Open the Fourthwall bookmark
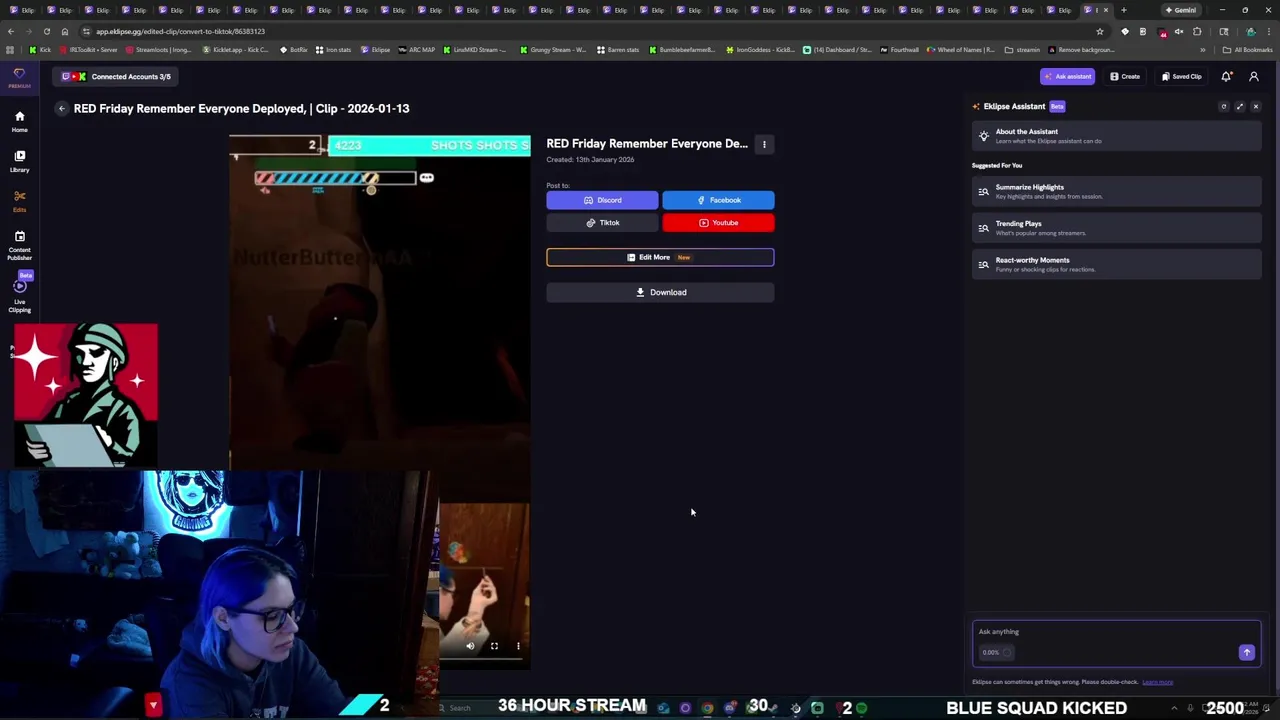This screenshot has height=720, width=1280. (899, 49)
